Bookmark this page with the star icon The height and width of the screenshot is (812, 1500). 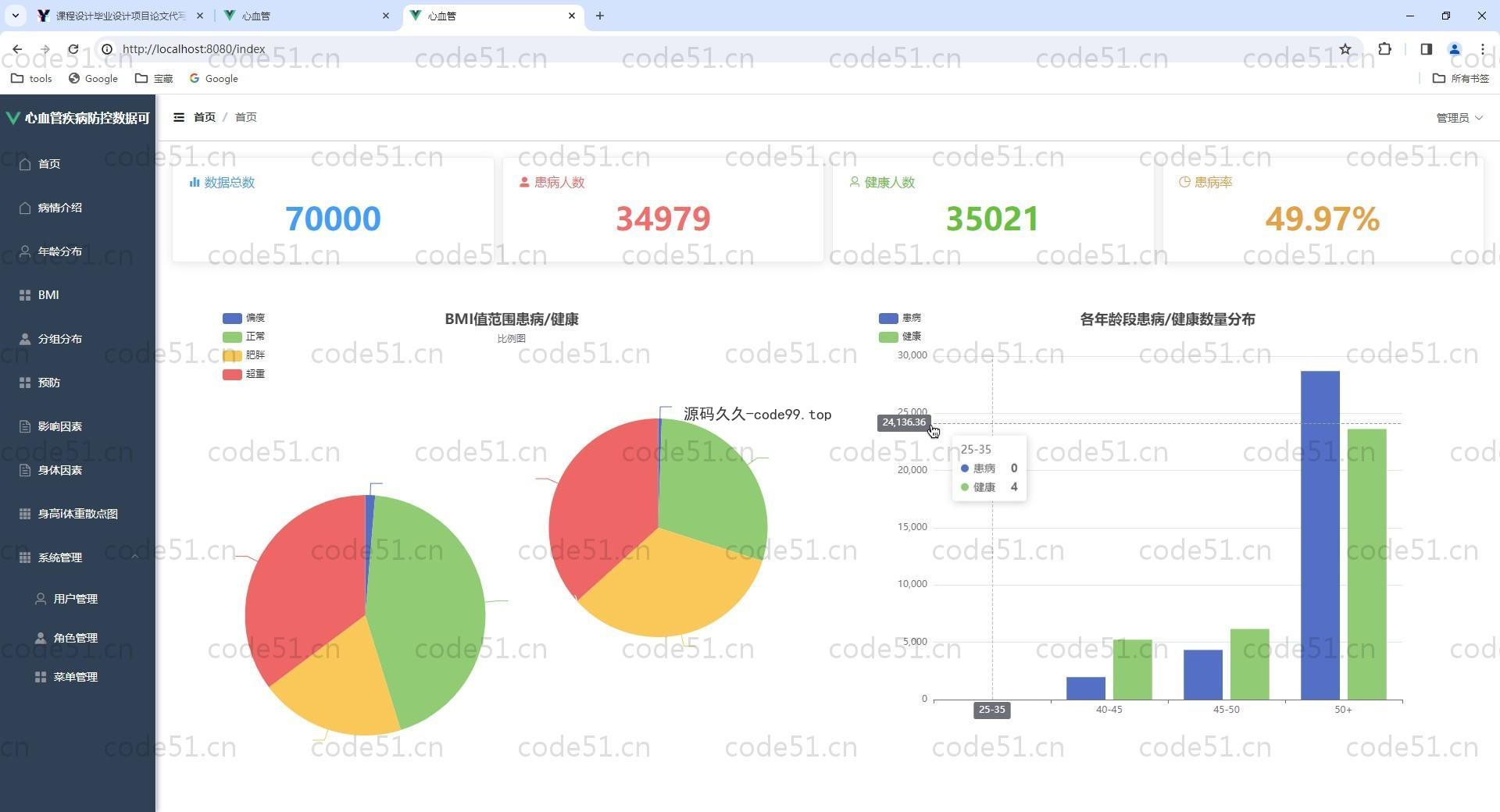tap(1345, 48)
